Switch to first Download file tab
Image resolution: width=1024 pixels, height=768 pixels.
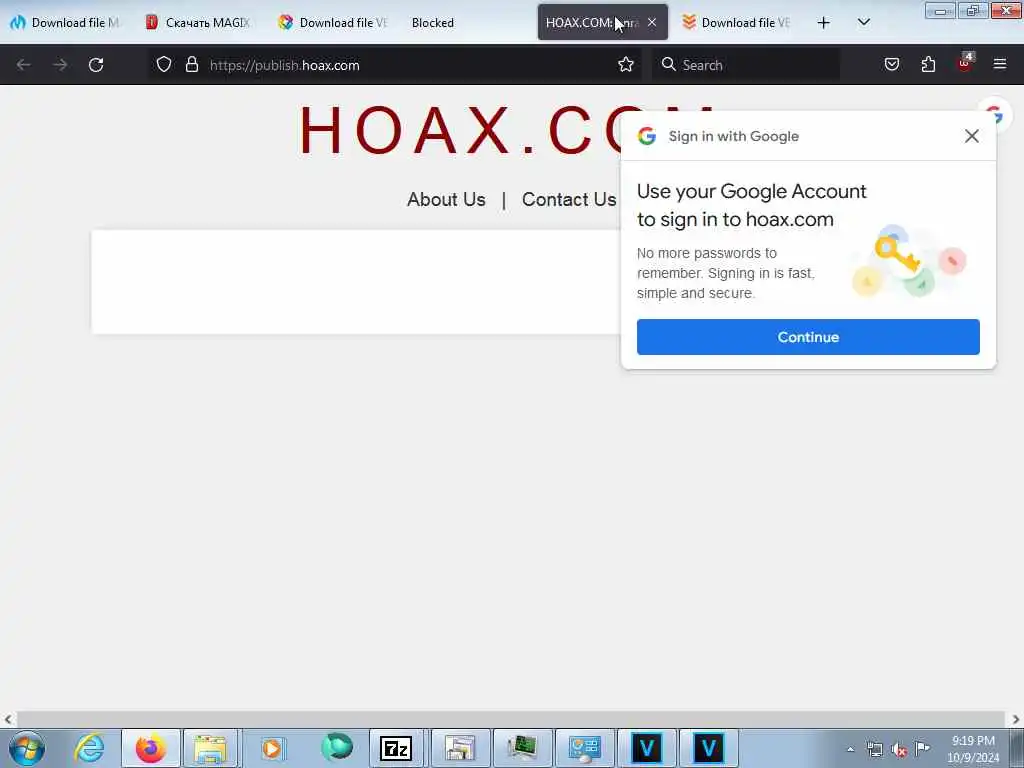65,23
